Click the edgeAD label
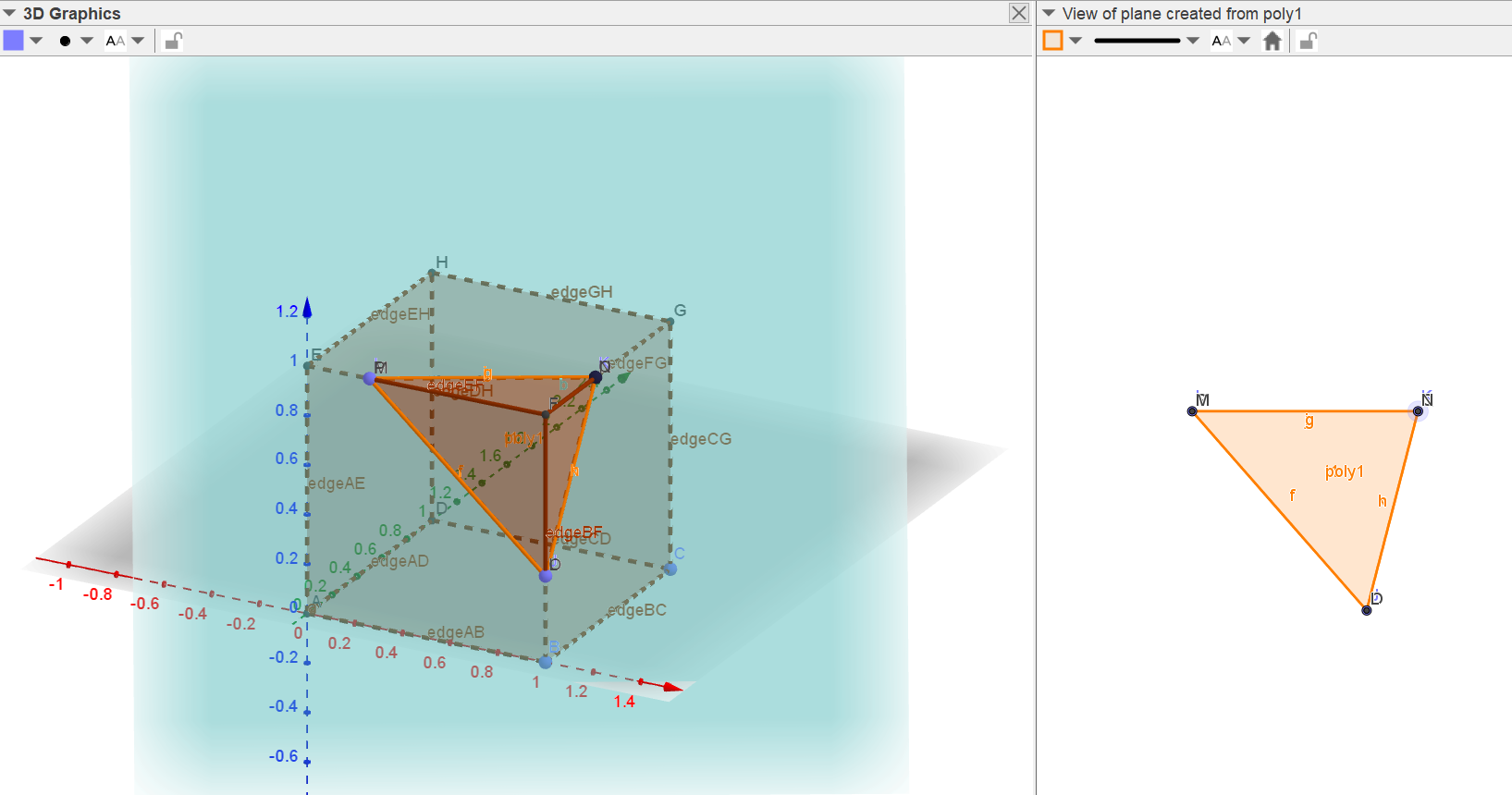This screenshot has width=1512, height=795. click(x=400, y=561)
